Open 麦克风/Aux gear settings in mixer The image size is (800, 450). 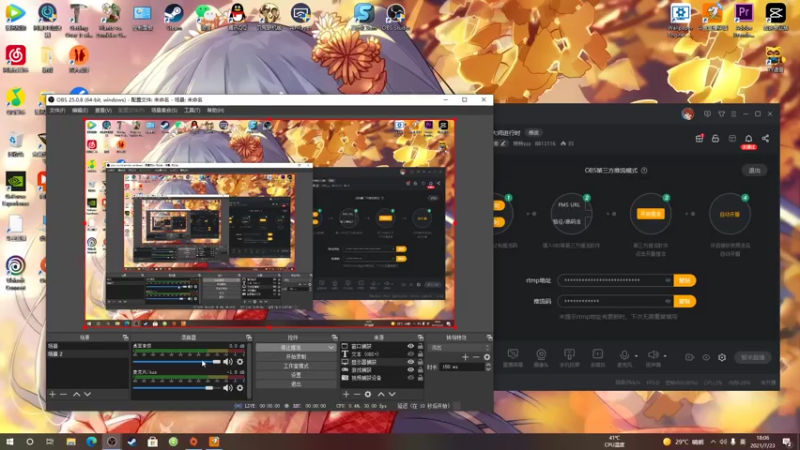(240, 388)
